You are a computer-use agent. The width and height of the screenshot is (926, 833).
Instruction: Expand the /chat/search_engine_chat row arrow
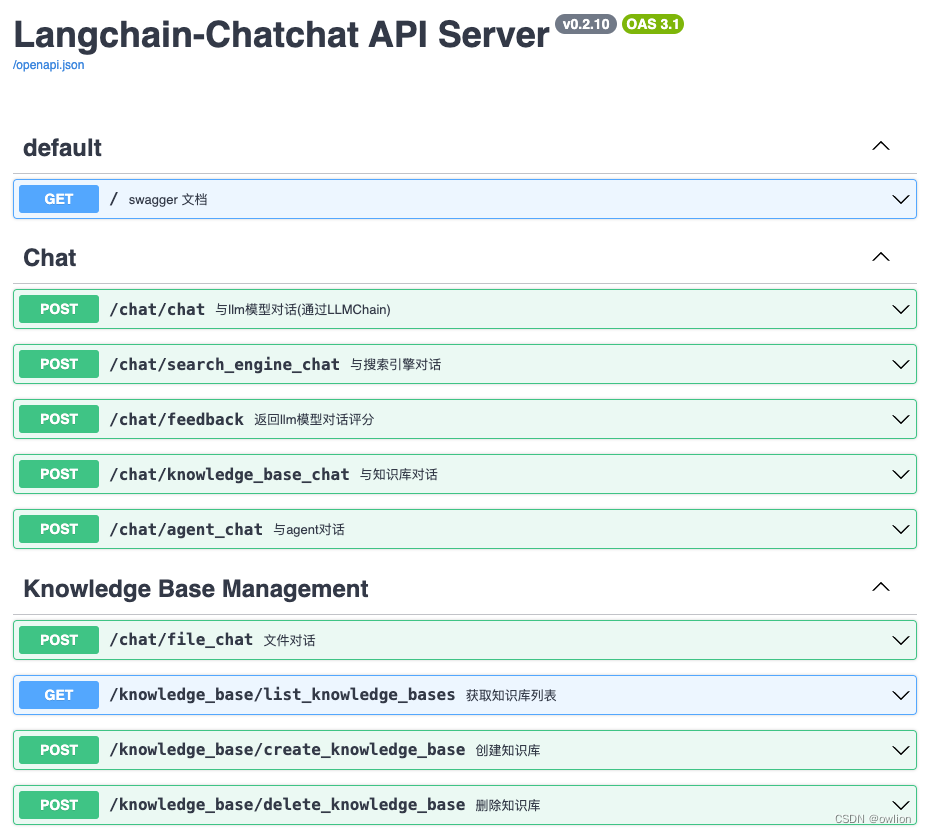pos(901,364)
